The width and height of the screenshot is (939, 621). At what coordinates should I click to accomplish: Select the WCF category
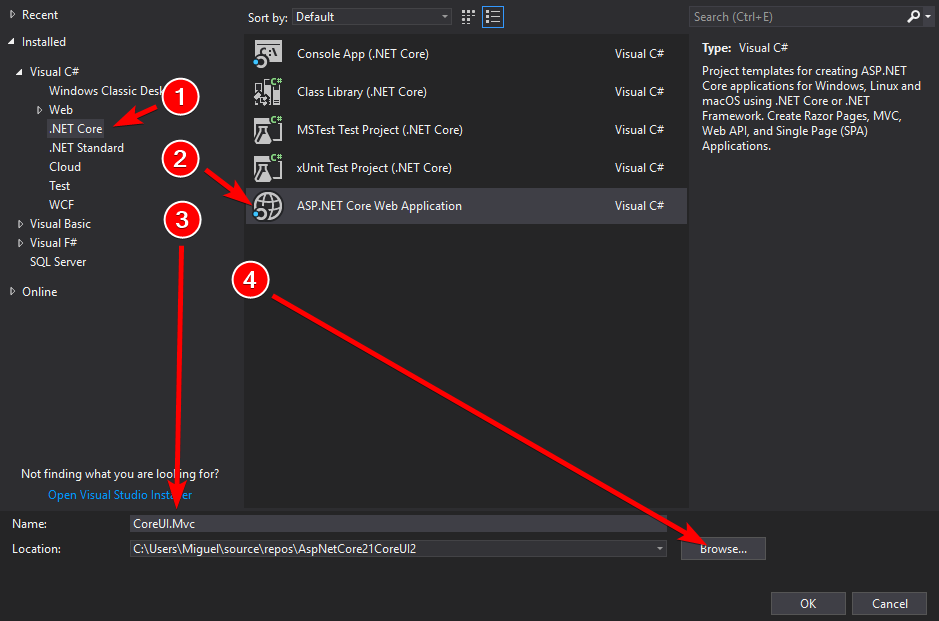[61, 205]
